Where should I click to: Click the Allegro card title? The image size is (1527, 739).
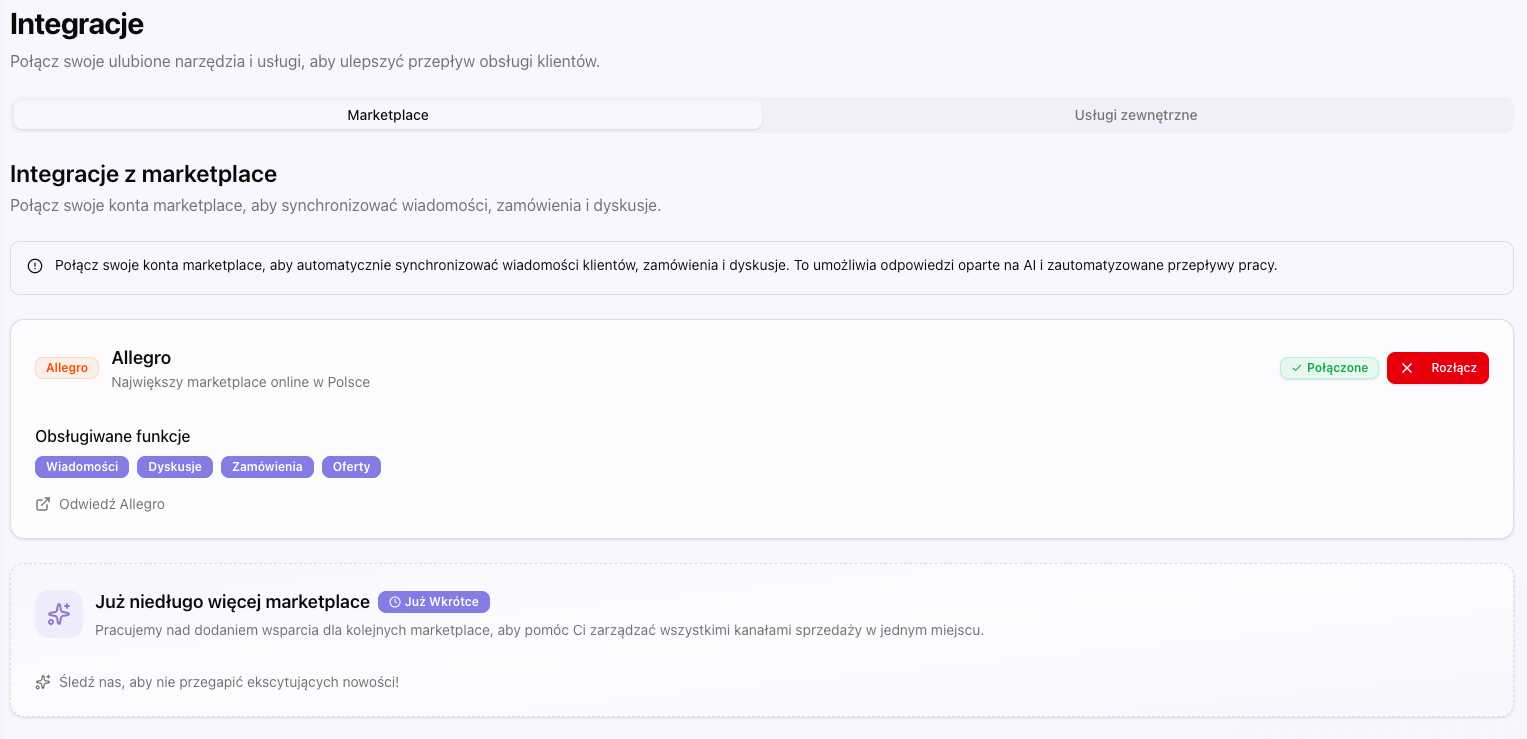click(x=141, y=358)
